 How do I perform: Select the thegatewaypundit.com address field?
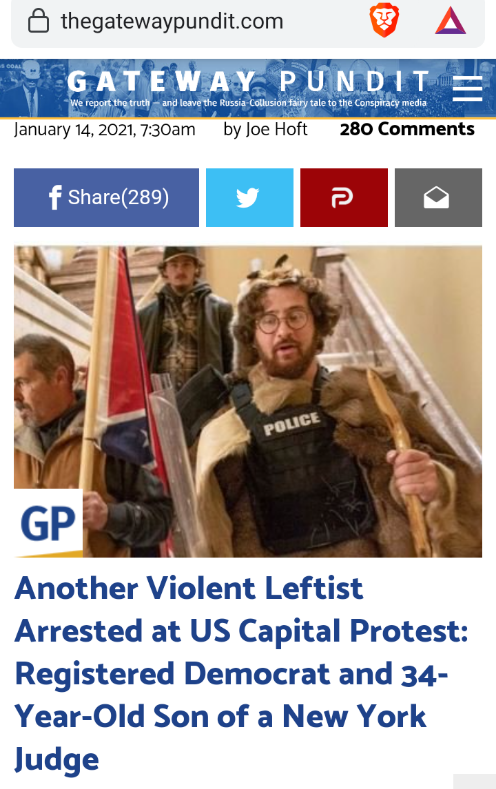point(172,21)
